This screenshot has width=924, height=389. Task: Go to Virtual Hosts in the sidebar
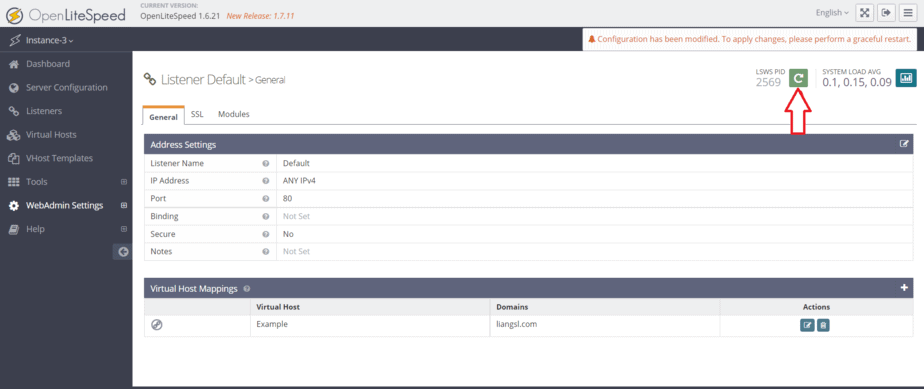click(x=51, y=134)
